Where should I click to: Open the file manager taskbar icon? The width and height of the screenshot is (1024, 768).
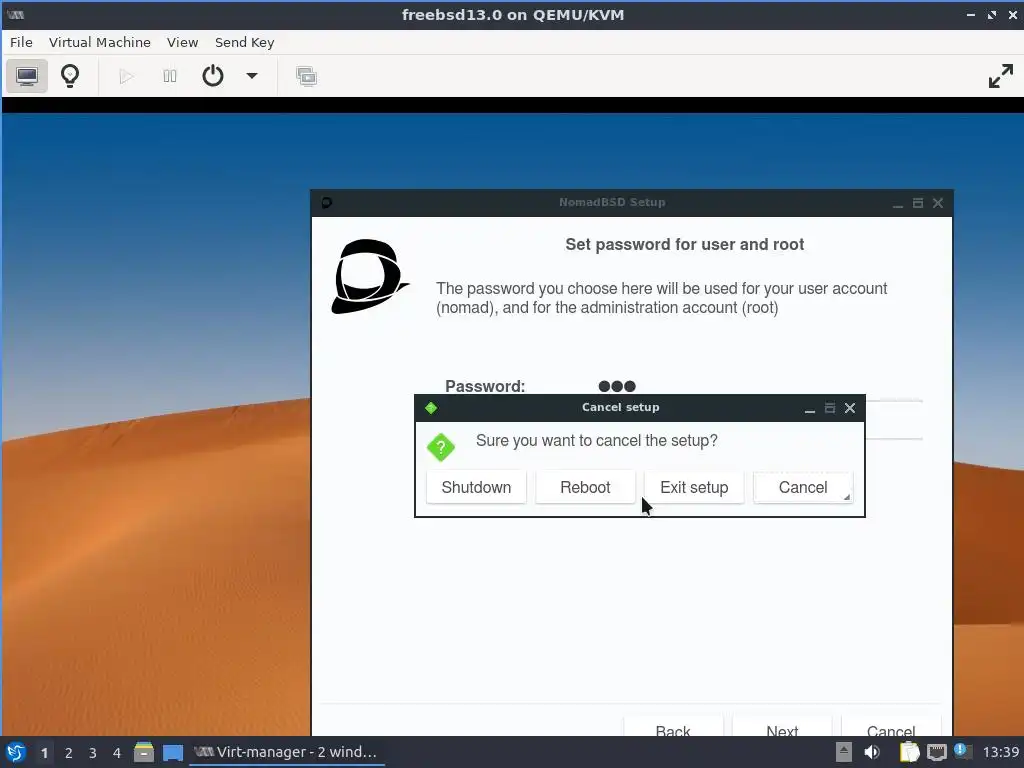(x=144, y=752)
